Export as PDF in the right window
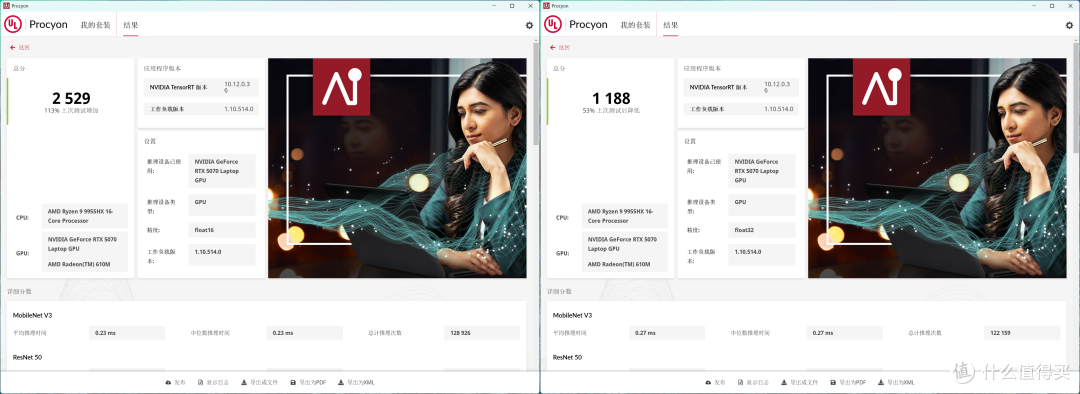 848,382
